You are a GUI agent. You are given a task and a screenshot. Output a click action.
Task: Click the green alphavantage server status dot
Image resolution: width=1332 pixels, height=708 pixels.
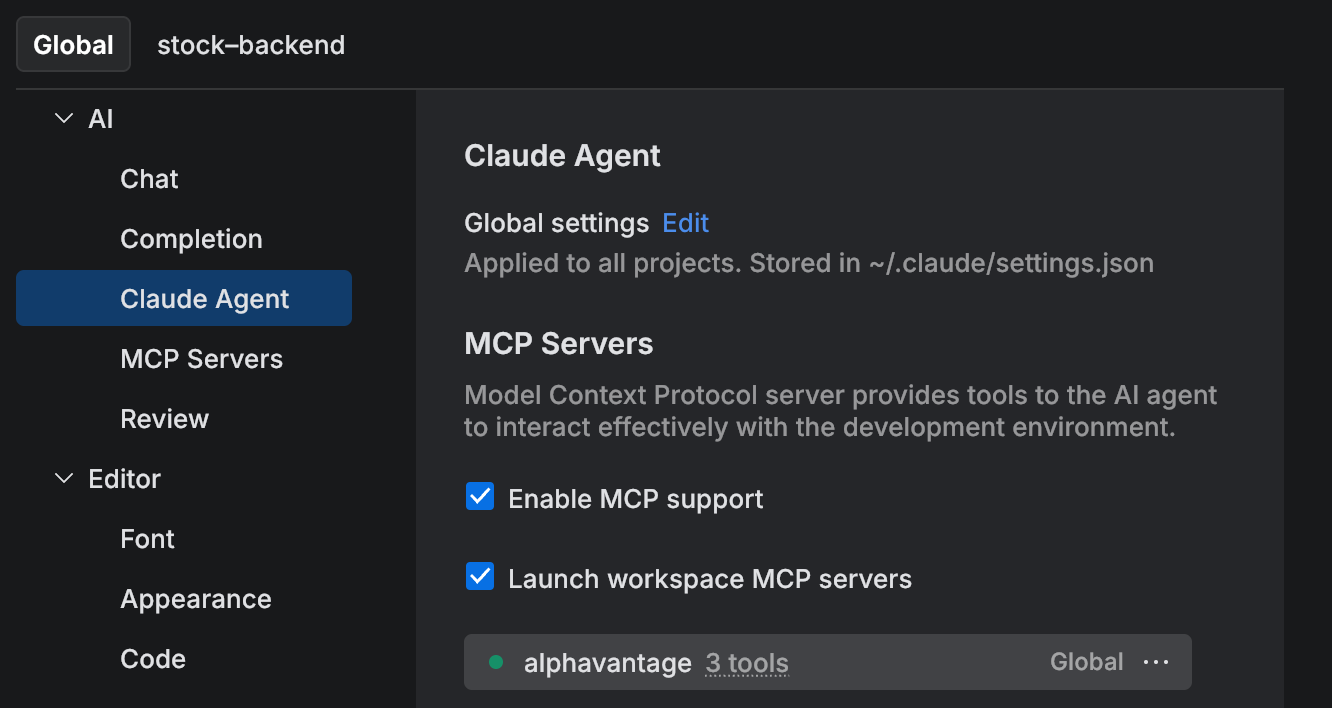tap(495, 662)
